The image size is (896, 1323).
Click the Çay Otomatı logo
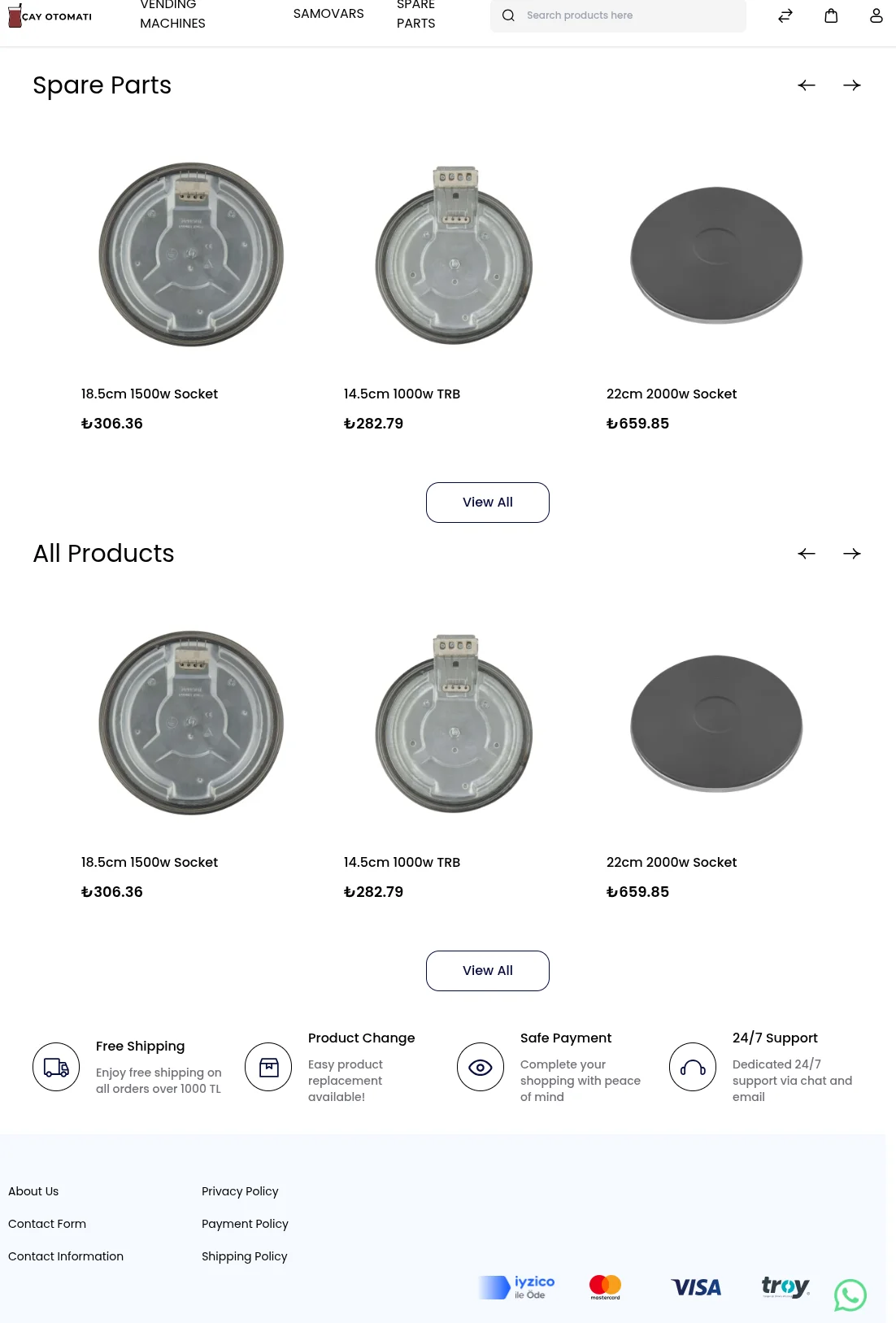click(x=50, y=15)
